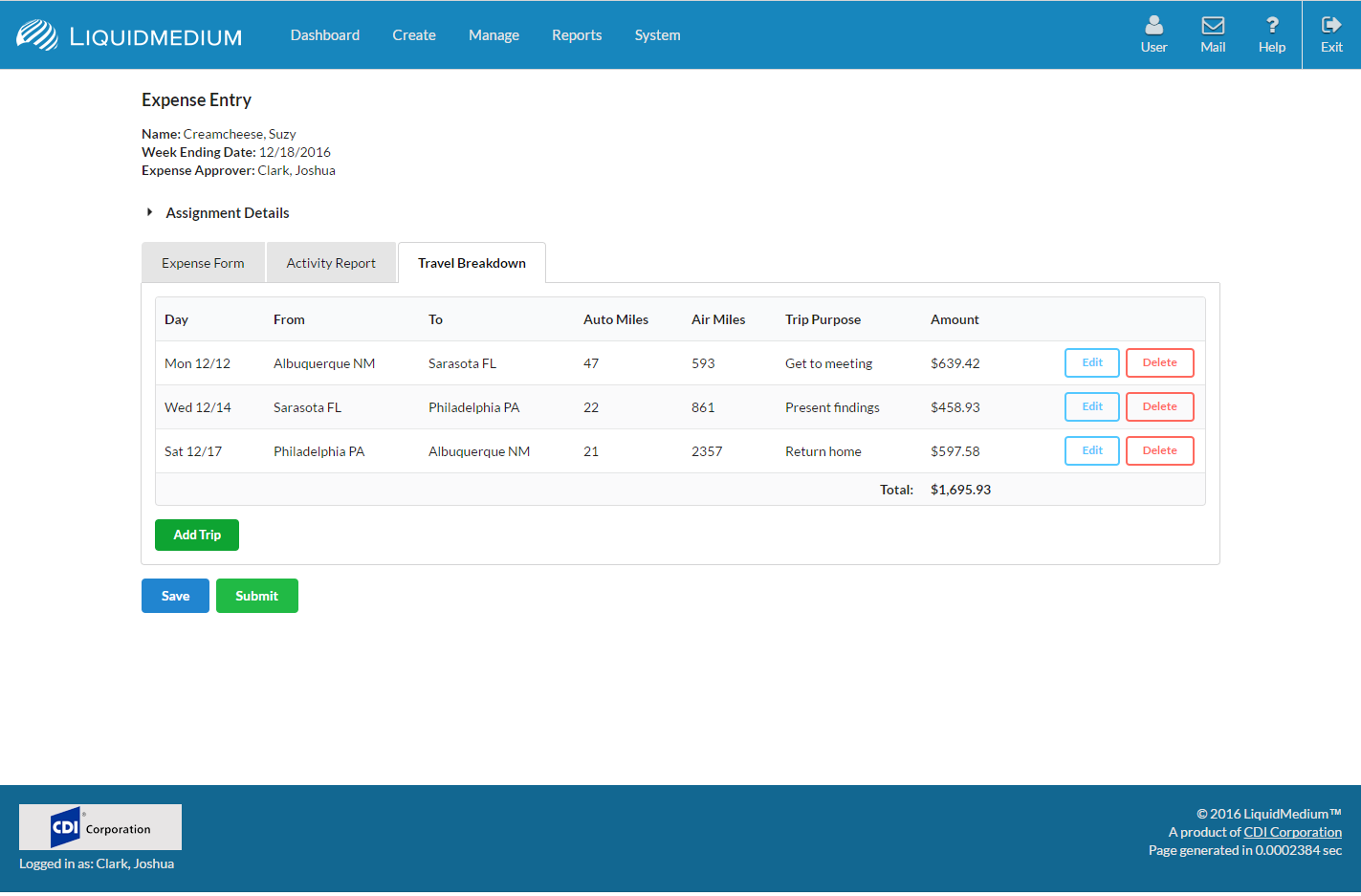Open the Manage menu
This screenshot has width=1361, height=896.
coord(494,35)
